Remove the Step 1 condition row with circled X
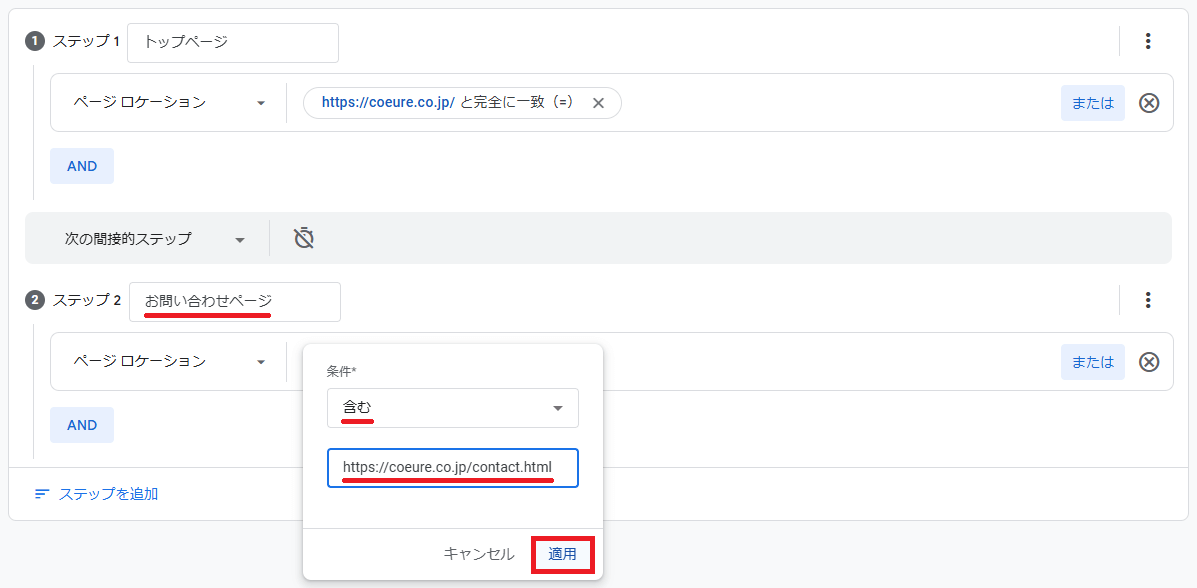 (x=1149, y=103)
